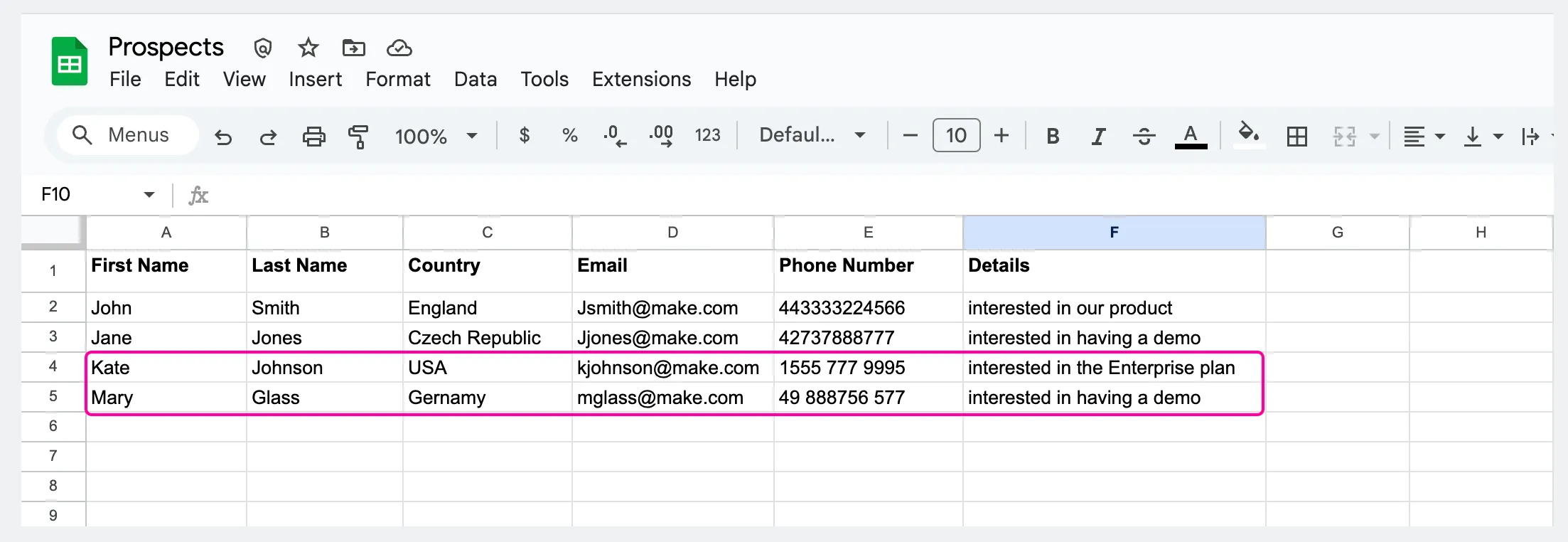Screen dimensions: 1568x542
Task: Open the borders grid icon
Action: 1297,136
